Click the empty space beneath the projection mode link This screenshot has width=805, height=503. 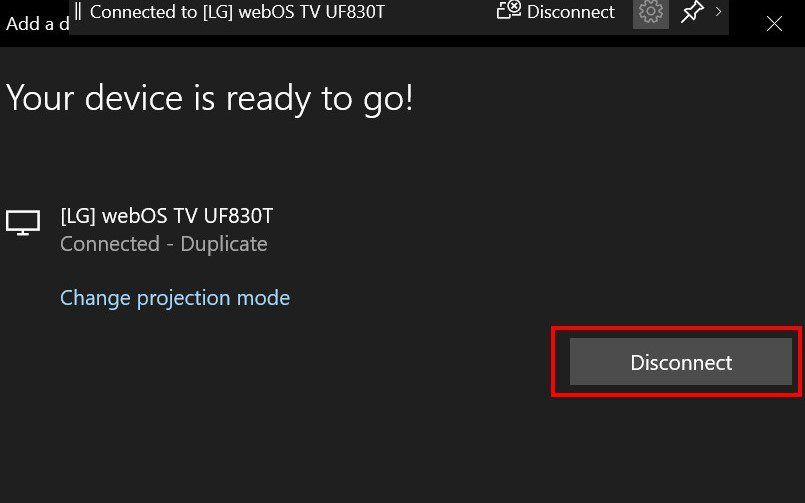click(175, 380)
